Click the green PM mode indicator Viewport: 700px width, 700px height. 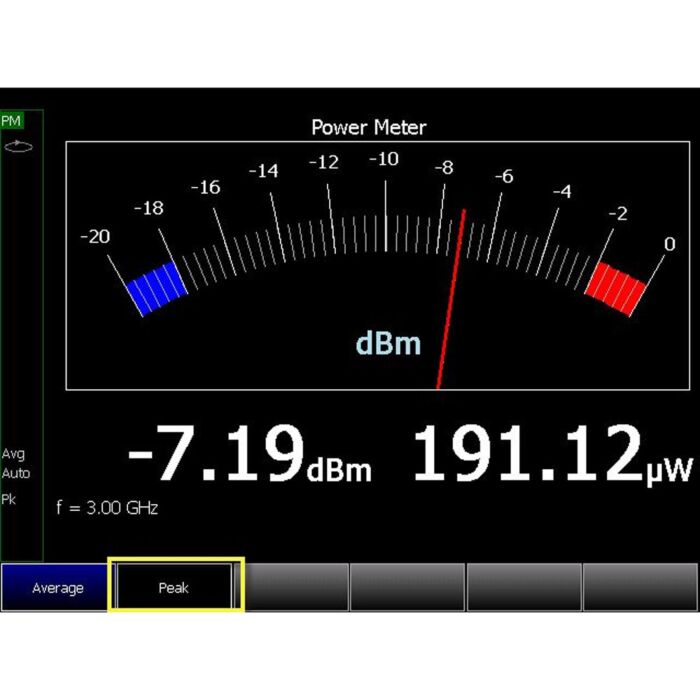pos(11,121)
